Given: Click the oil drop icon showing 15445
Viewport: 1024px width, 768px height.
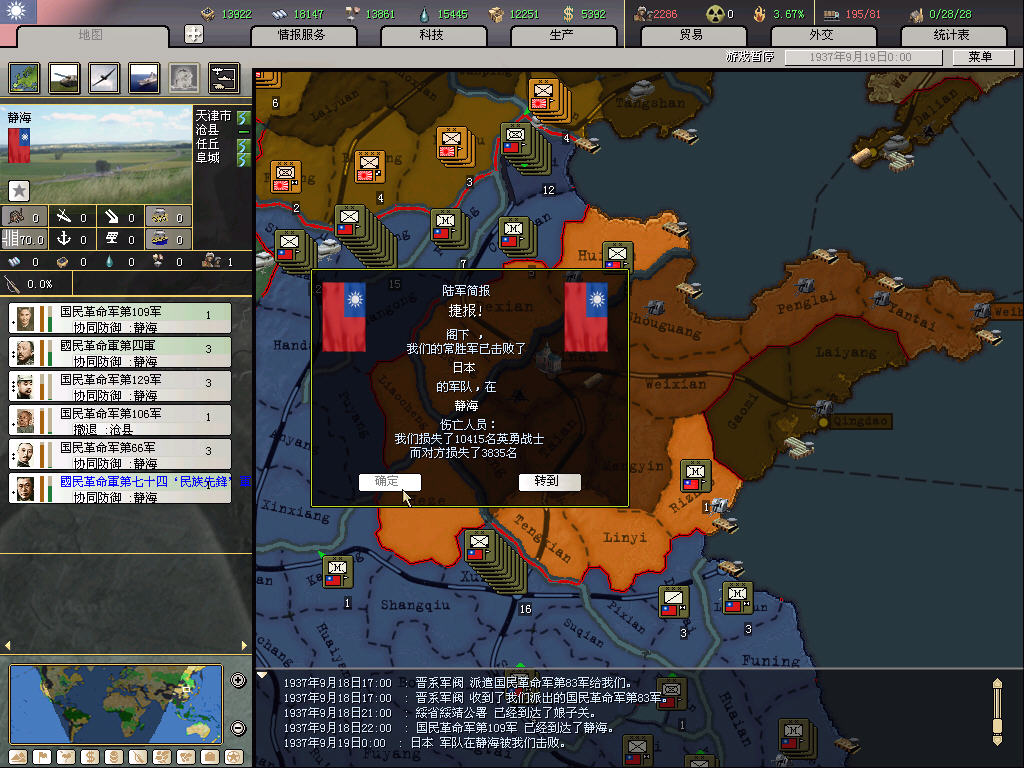Looking at the screenshot, I should pos(424,14).
